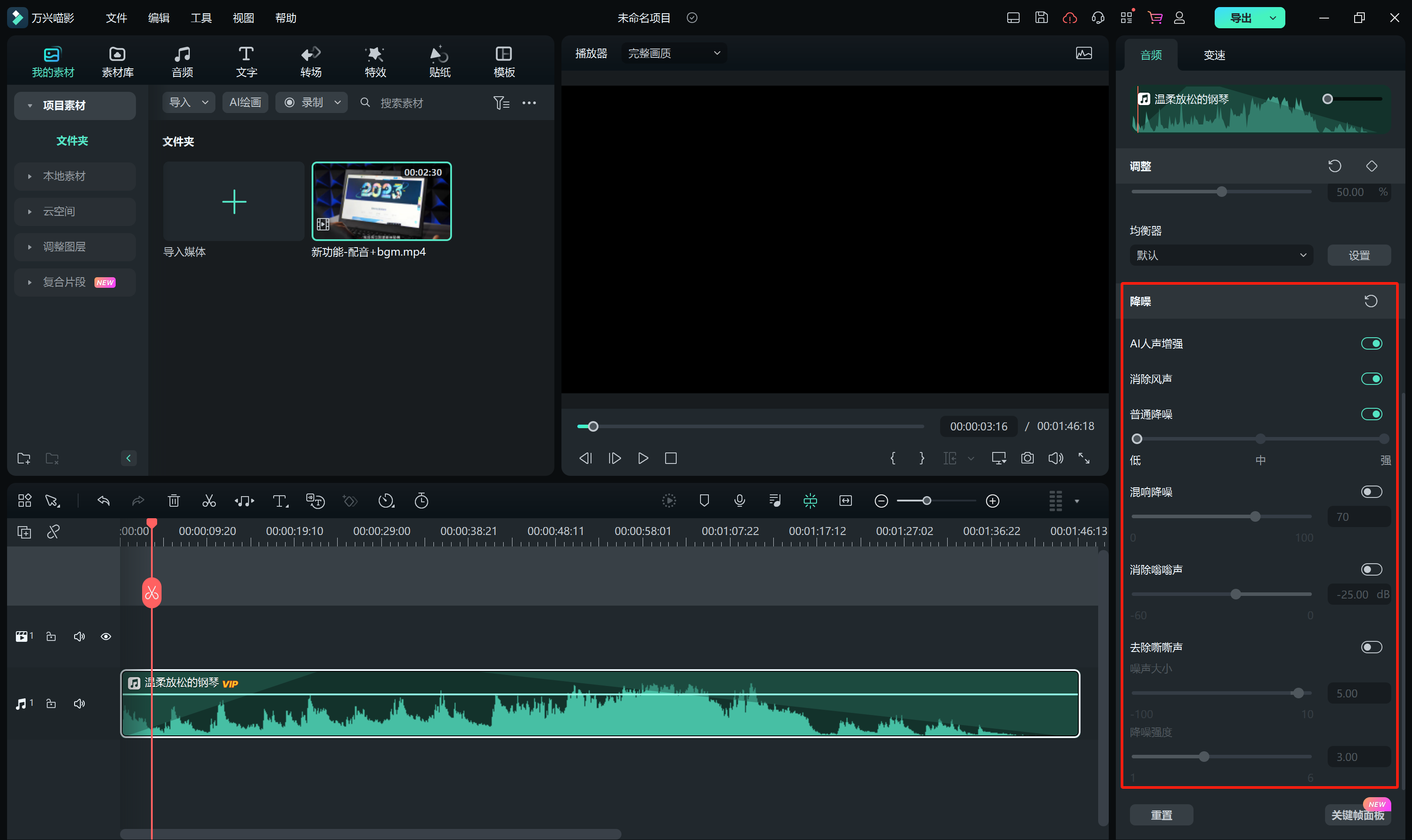The image size is (1412, 840).
Task: Click the AI绘画 button
Action: 245,102
